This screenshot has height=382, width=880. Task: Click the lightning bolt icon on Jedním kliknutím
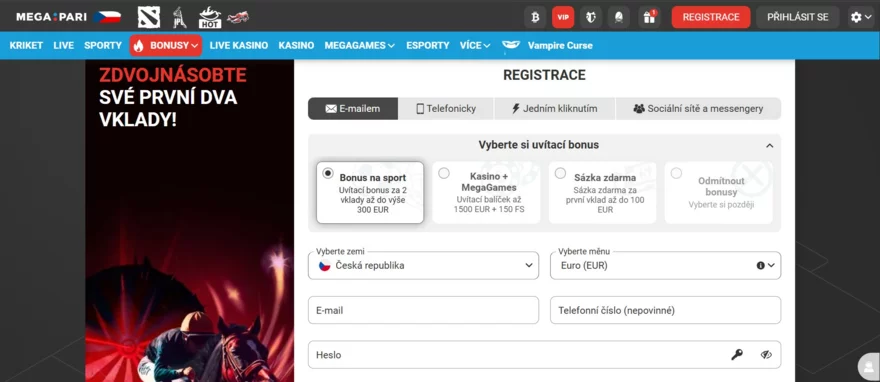tap(516, 109)
